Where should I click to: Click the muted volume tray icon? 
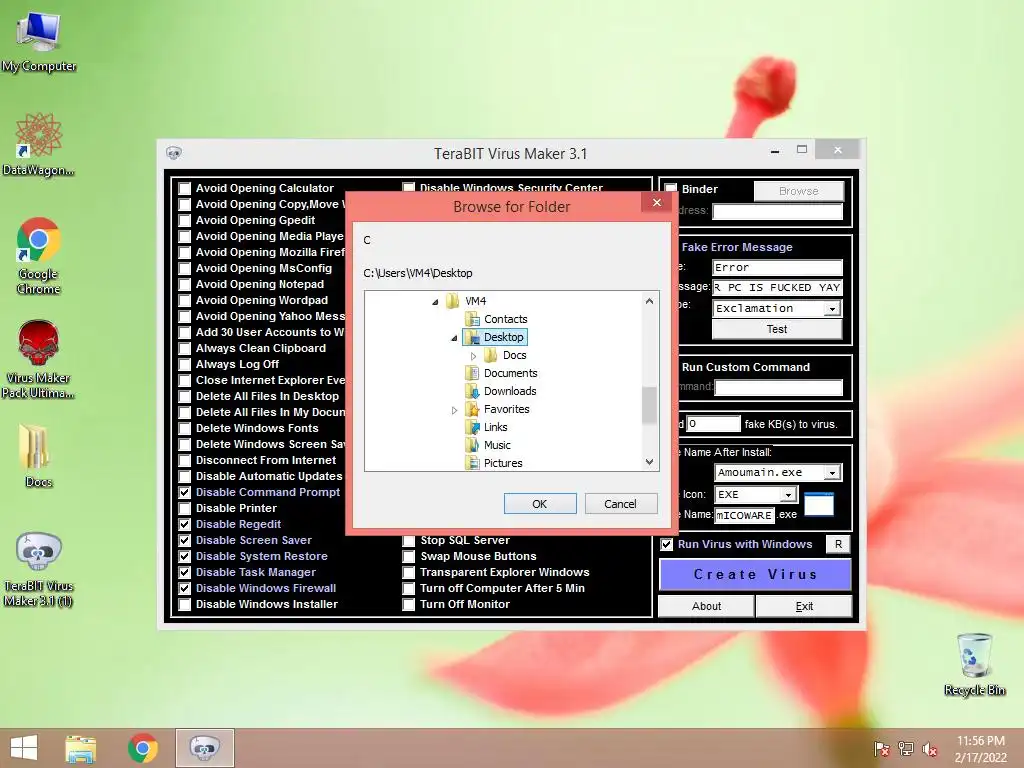coord(930,749)
